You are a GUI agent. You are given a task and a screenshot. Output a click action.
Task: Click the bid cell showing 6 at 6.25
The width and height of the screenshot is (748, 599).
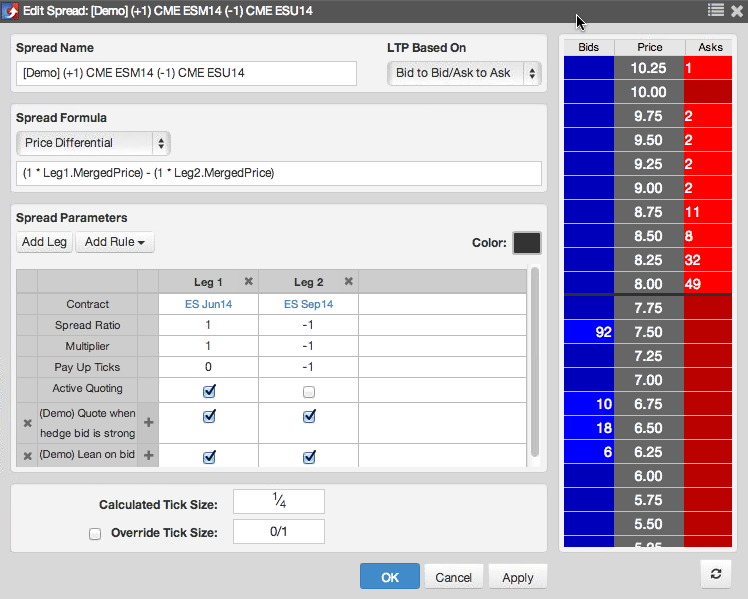pyautogui.click(x=589, y=452)
